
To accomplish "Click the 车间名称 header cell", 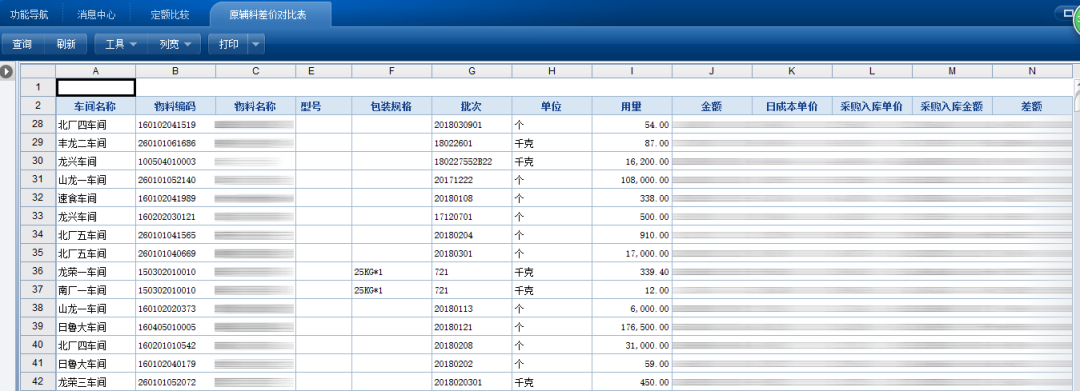I will click(96, 106).
